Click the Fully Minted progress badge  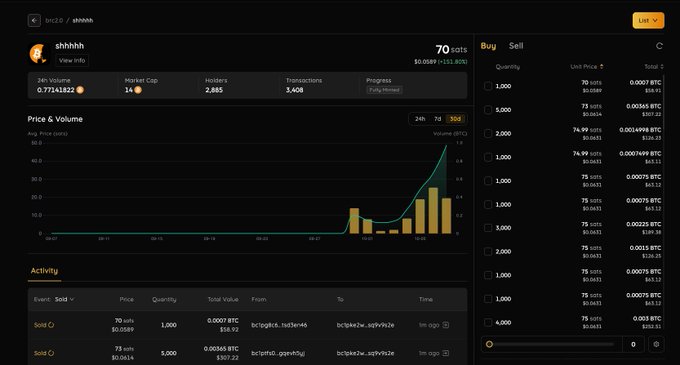click(384, 90)
